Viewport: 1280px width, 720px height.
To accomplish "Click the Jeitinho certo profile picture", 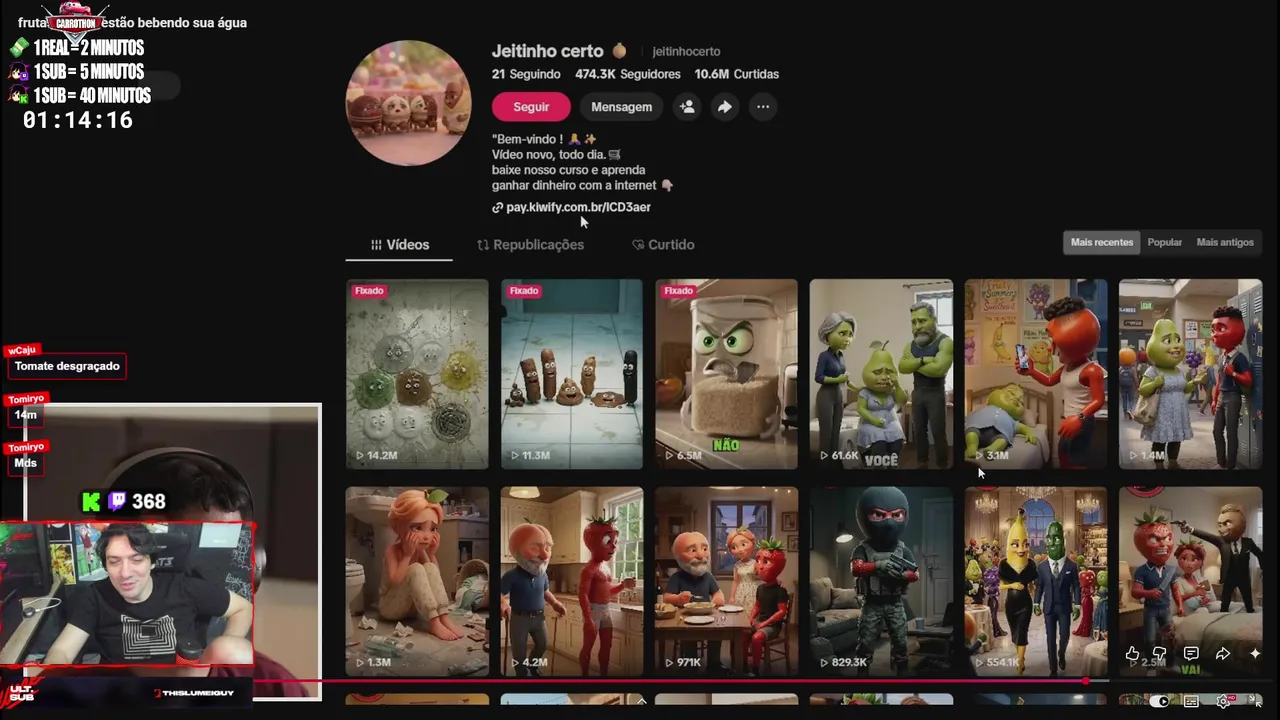I will coord(408,103).
